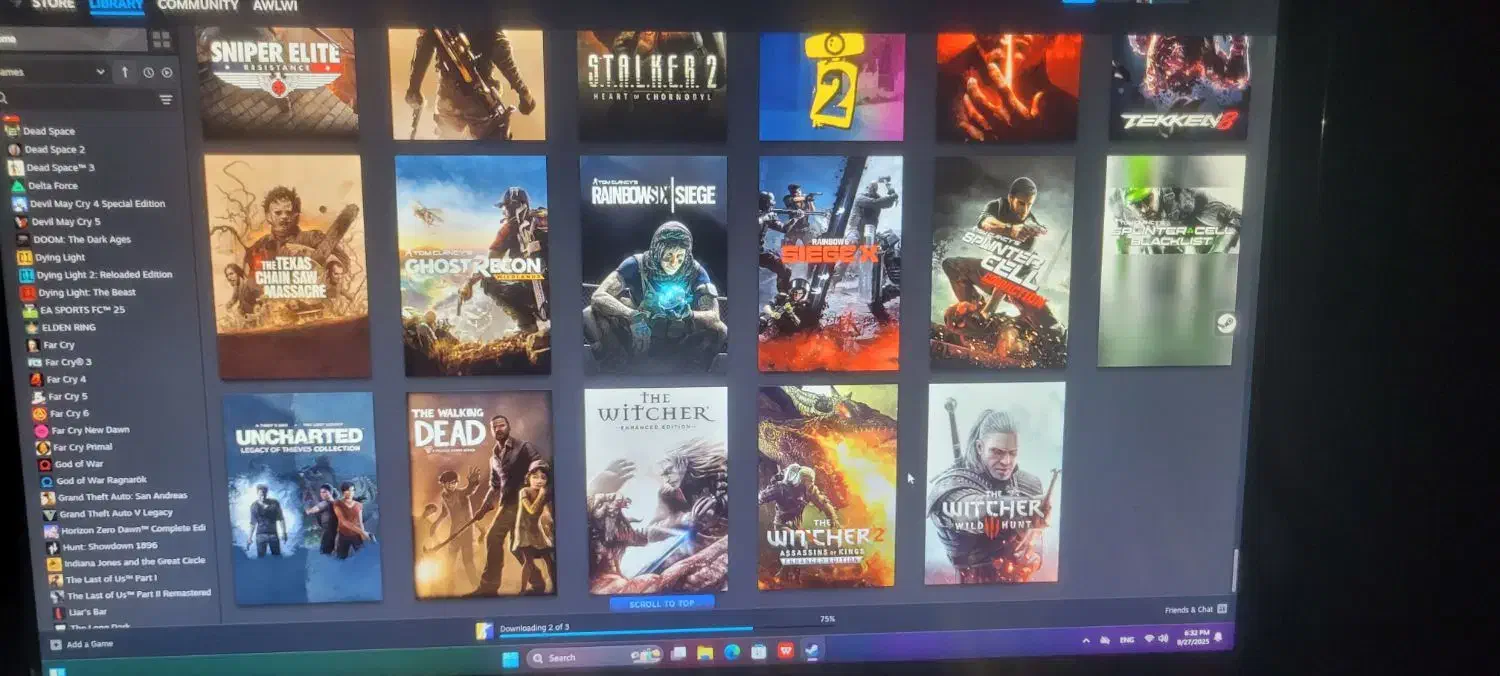Image resolution: width=1500 pixels, height=676 pixels.
Task: Open the notification bell in the tray
Action: (x=1218, y=636)
